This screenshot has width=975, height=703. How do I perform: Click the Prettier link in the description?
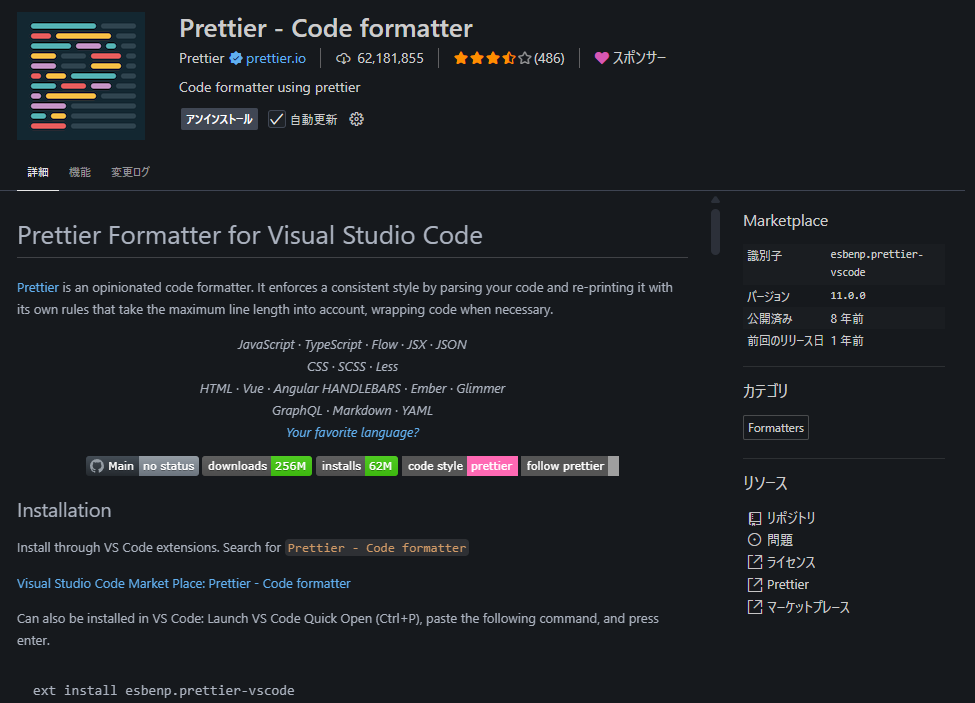click(37, 287)
